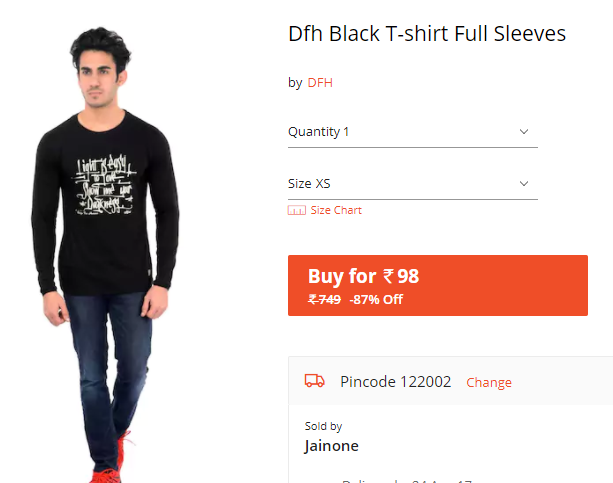Click the DFH brand link

pyautogui.click(x=320, y=83)
